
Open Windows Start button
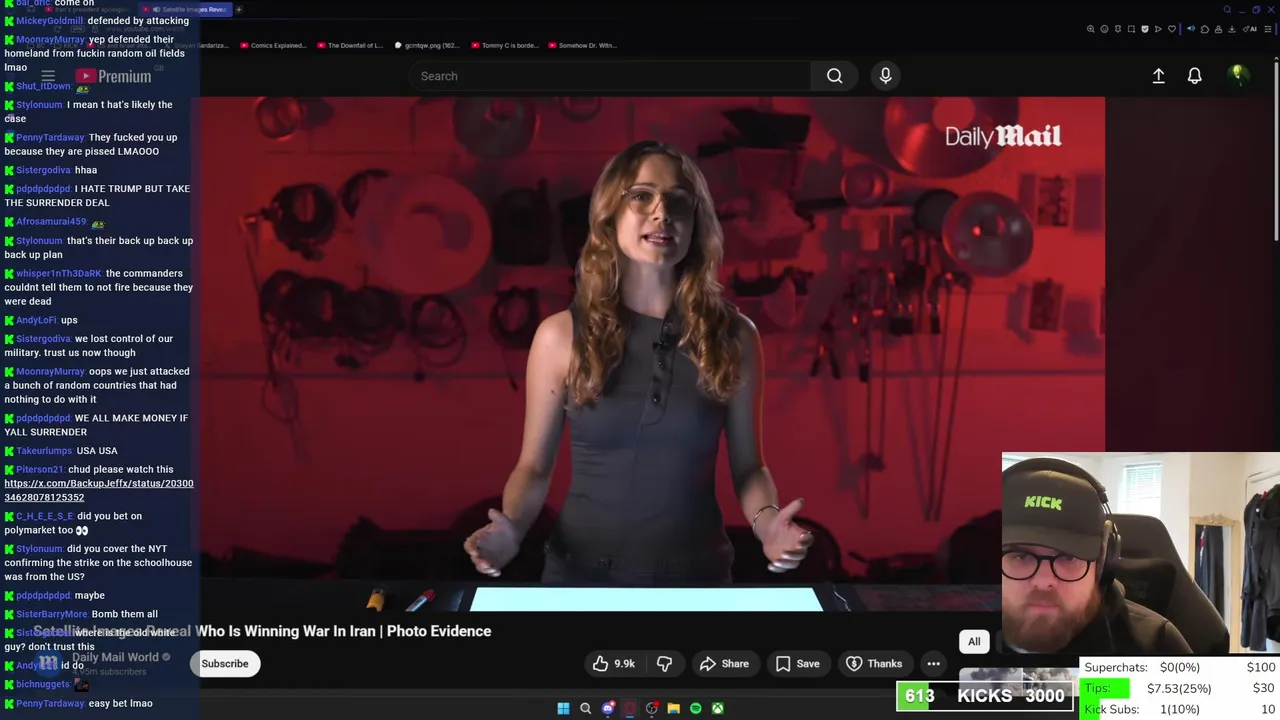(x=563, y=708)
